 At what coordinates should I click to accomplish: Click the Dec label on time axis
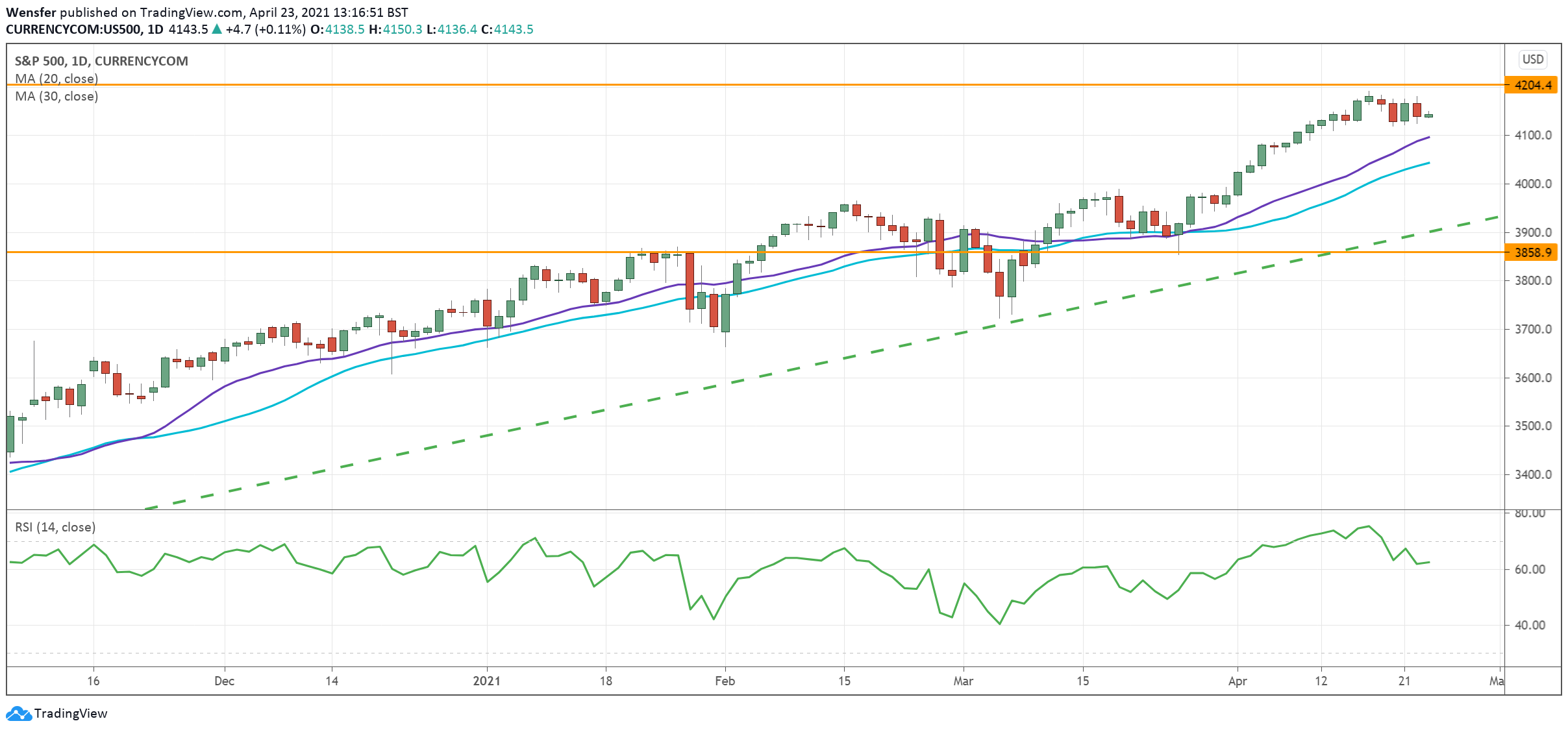(224, 681)
